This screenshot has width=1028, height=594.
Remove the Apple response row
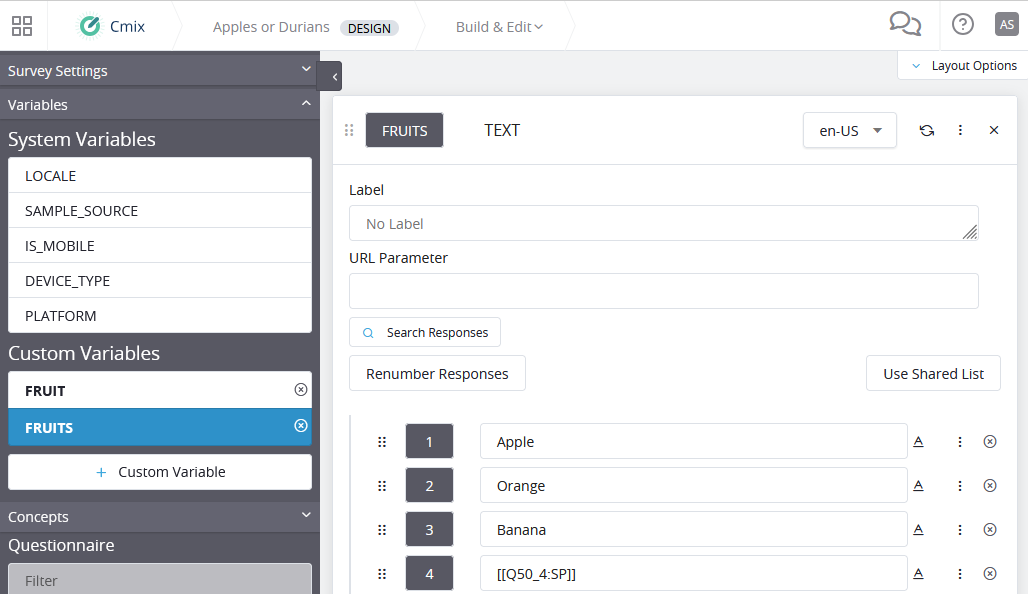pos(990,442)
